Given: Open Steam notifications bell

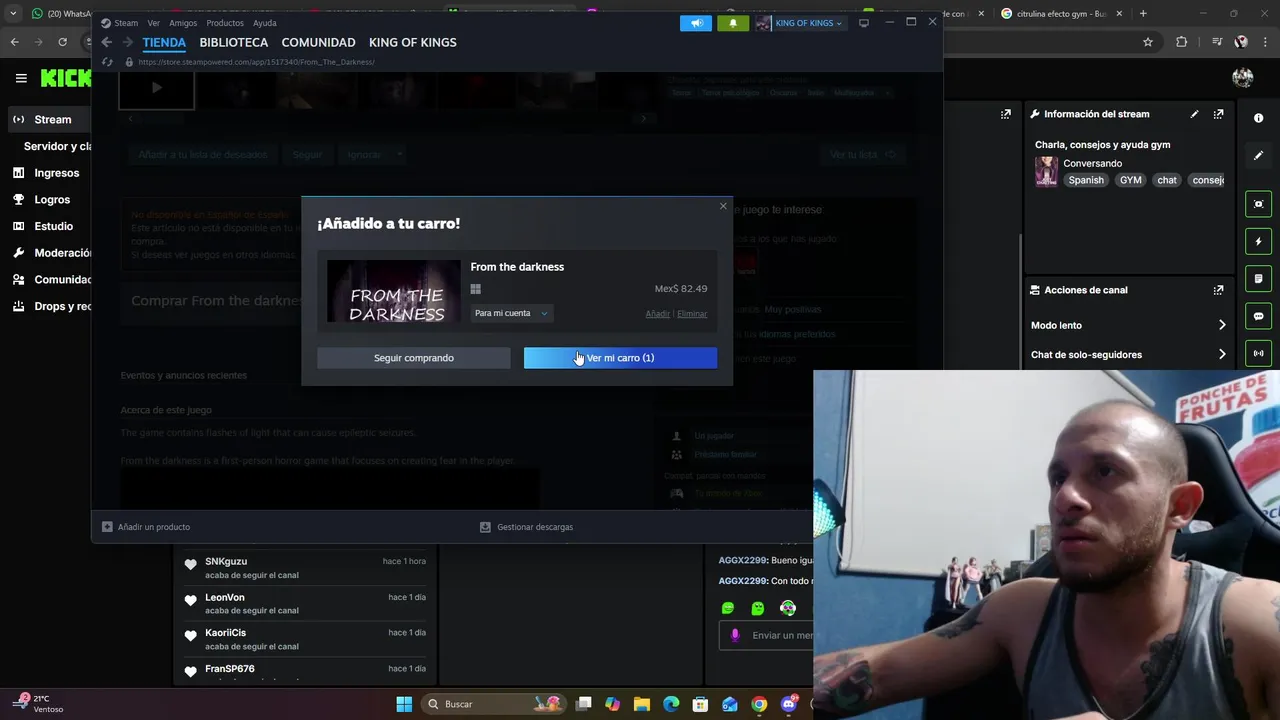Looking at the screenshot, I should 733,23.
